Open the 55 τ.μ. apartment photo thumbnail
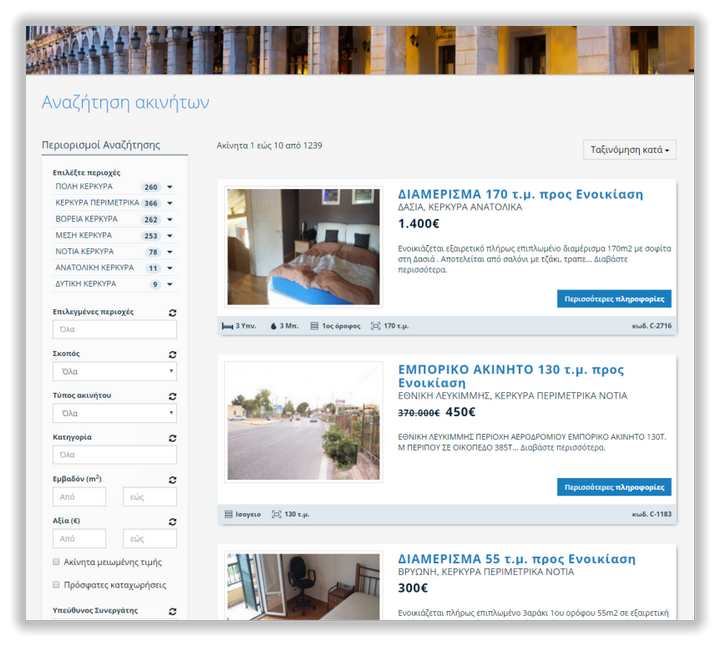 pyautogui.click(x=304, y=587)
